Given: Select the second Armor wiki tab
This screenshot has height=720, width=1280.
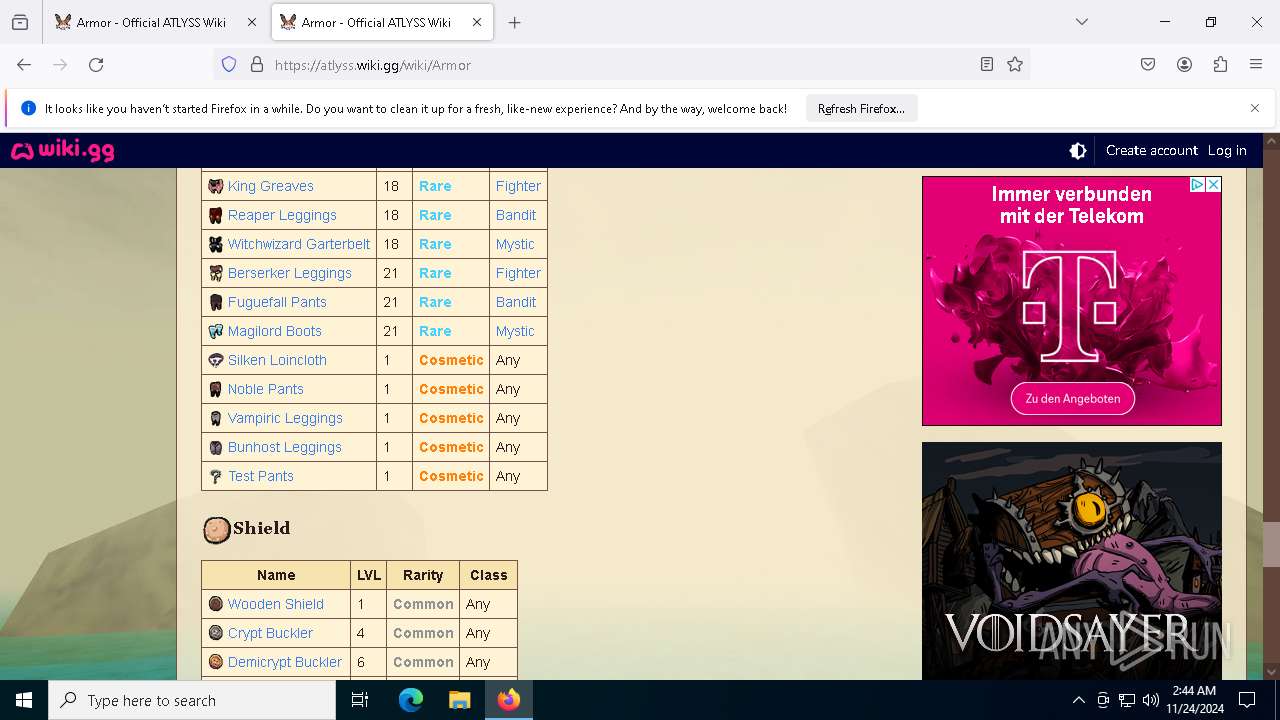Looking at the screenshot, I should pos(382,22).
